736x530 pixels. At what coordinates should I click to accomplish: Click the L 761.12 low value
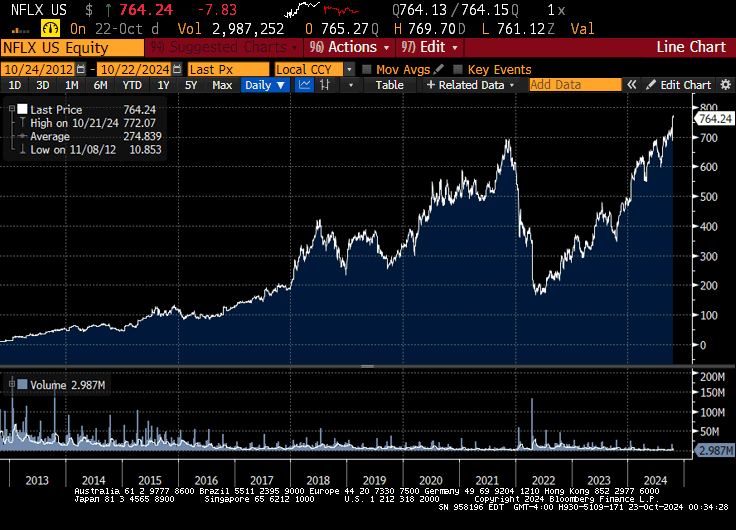coord(518,29)
